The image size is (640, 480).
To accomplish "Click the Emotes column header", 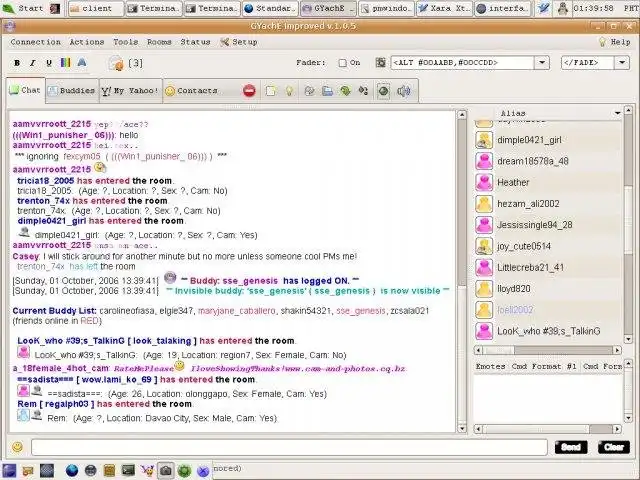I will tap(491, 367).
